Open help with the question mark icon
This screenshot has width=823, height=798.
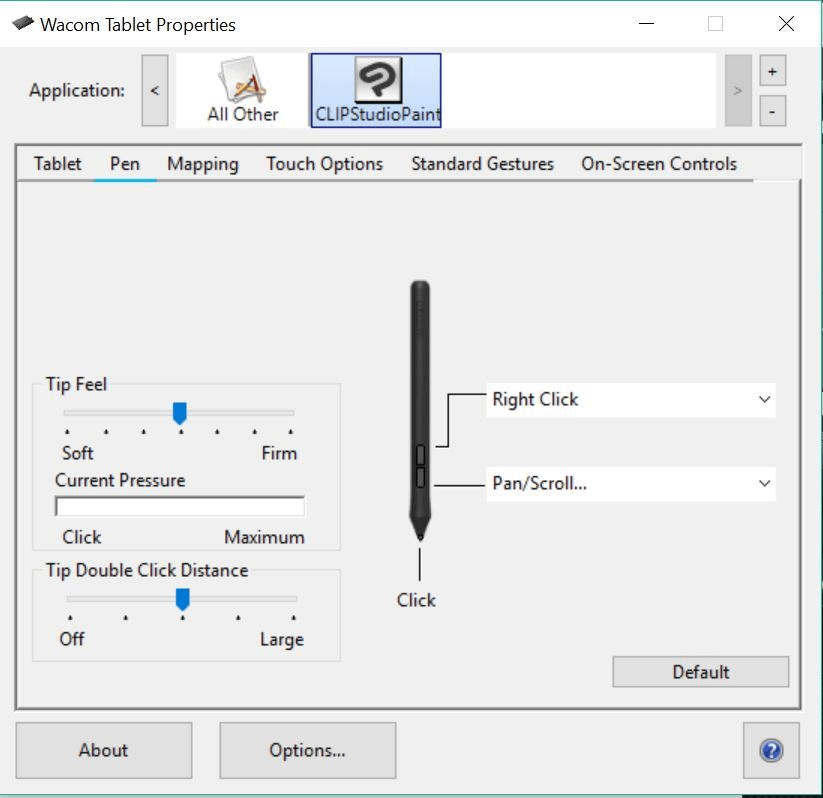(x=771, y=750)
